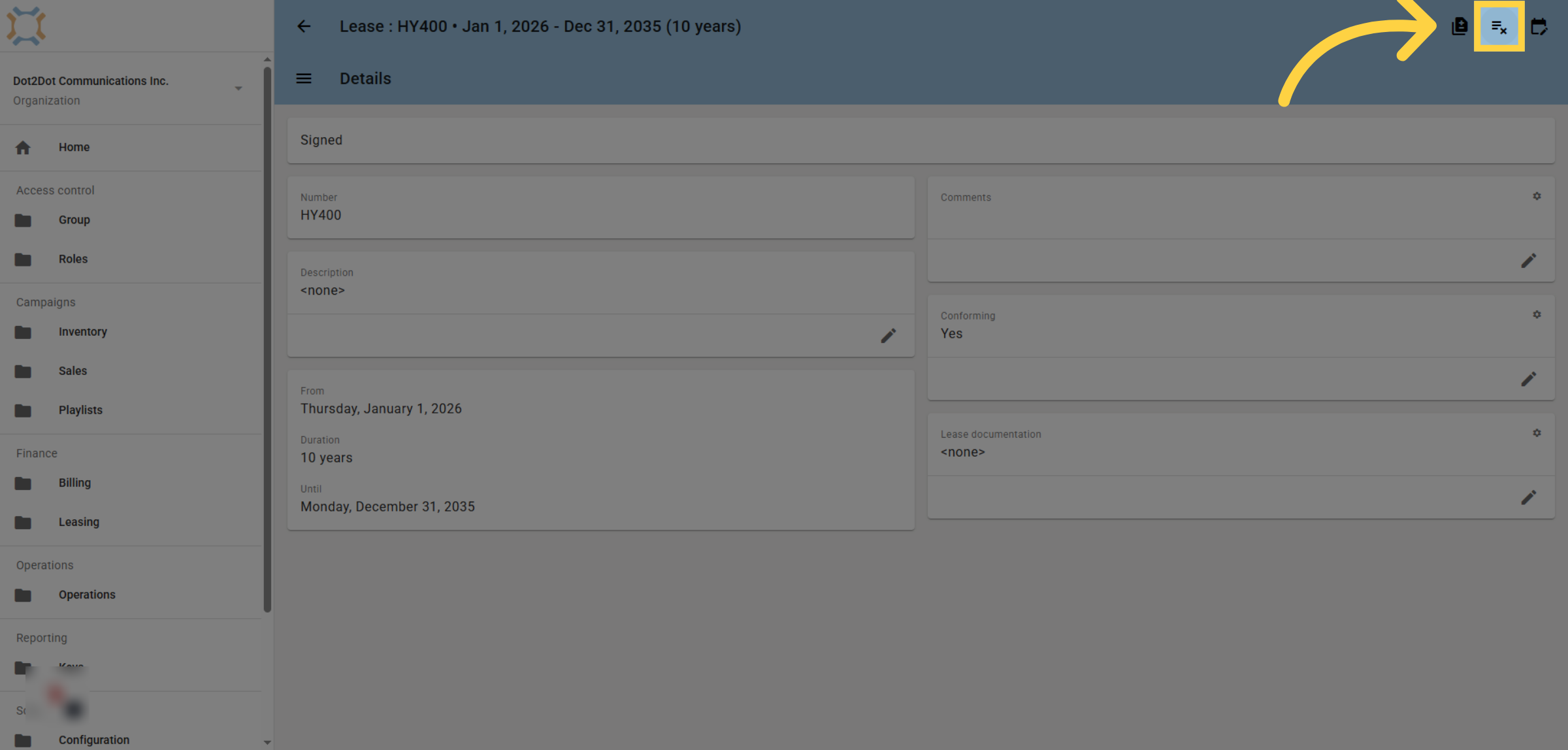Select the lease Number value HY400
The image size is (1568, 750).
click(320, 215)
